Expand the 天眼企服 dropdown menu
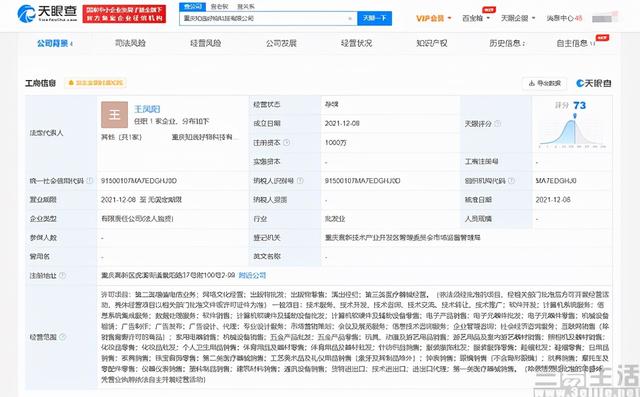640x397 pixels. click(x=518, y=18)
